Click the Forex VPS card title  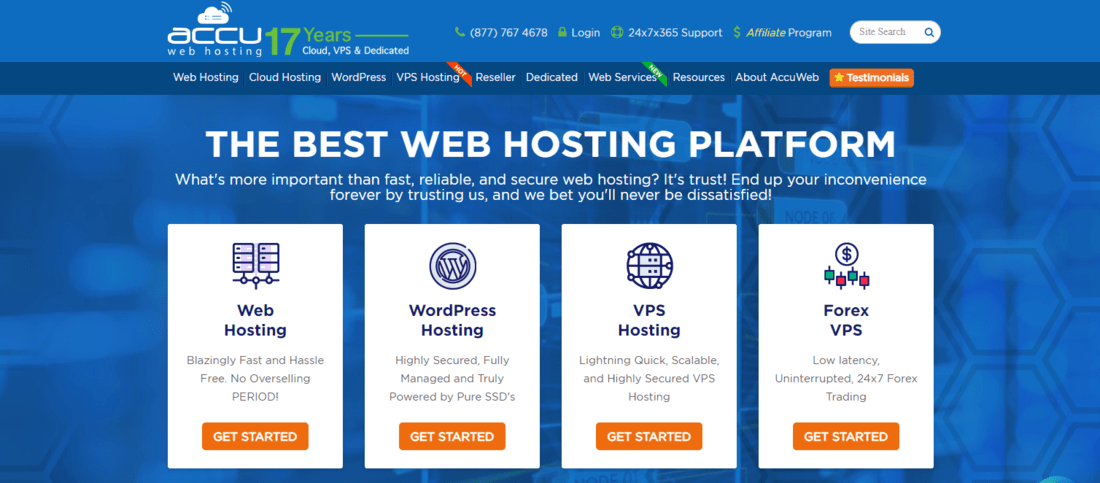846,320
